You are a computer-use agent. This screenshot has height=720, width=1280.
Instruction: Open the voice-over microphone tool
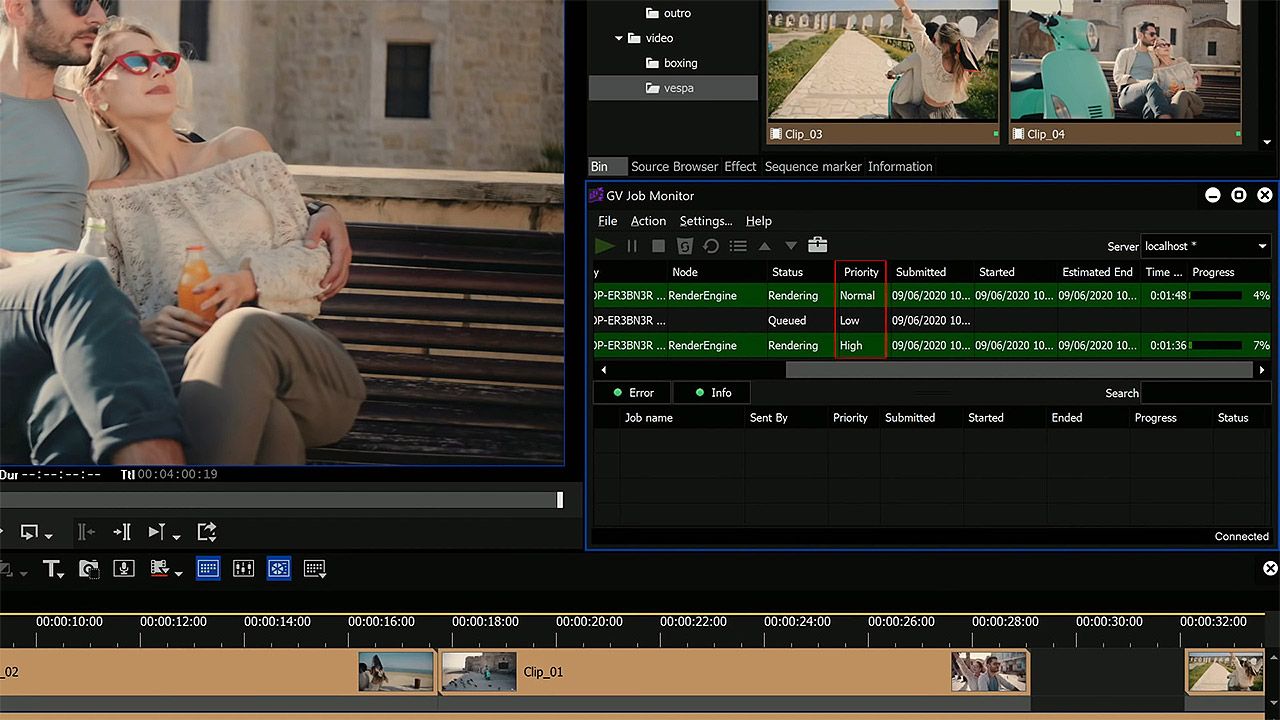point(124,569)
